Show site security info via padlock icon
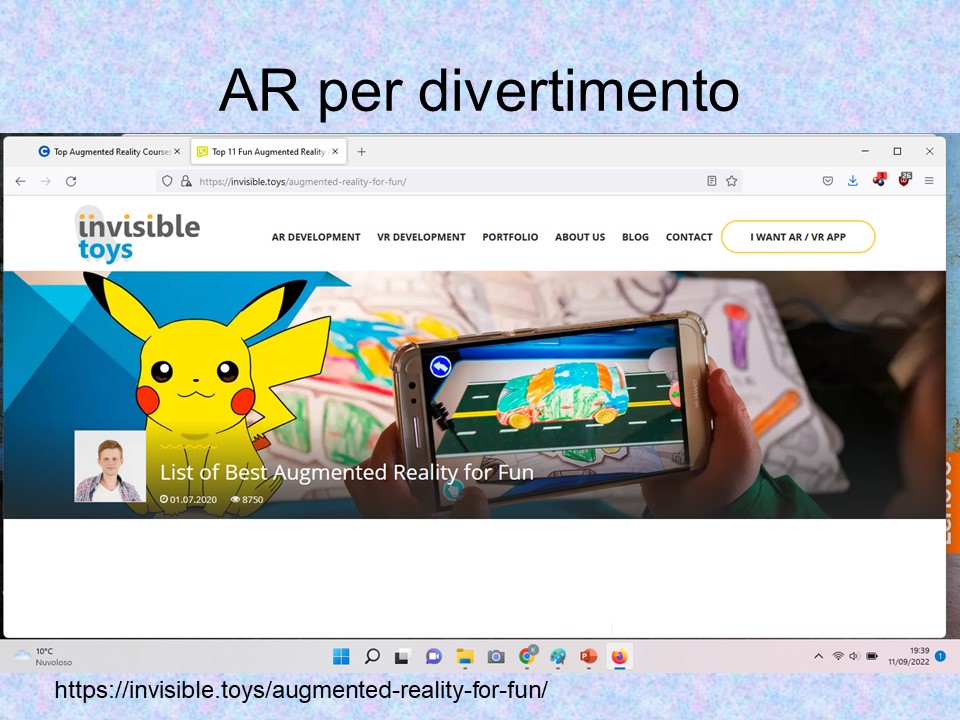 coord(186,181)
